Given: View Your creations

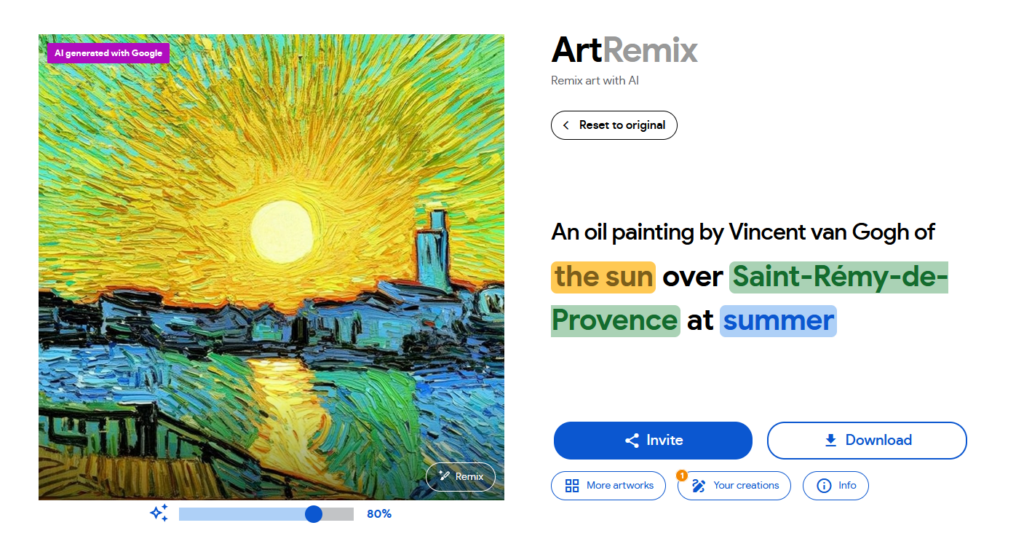Looking at the screenshot, I should [734, 485].
